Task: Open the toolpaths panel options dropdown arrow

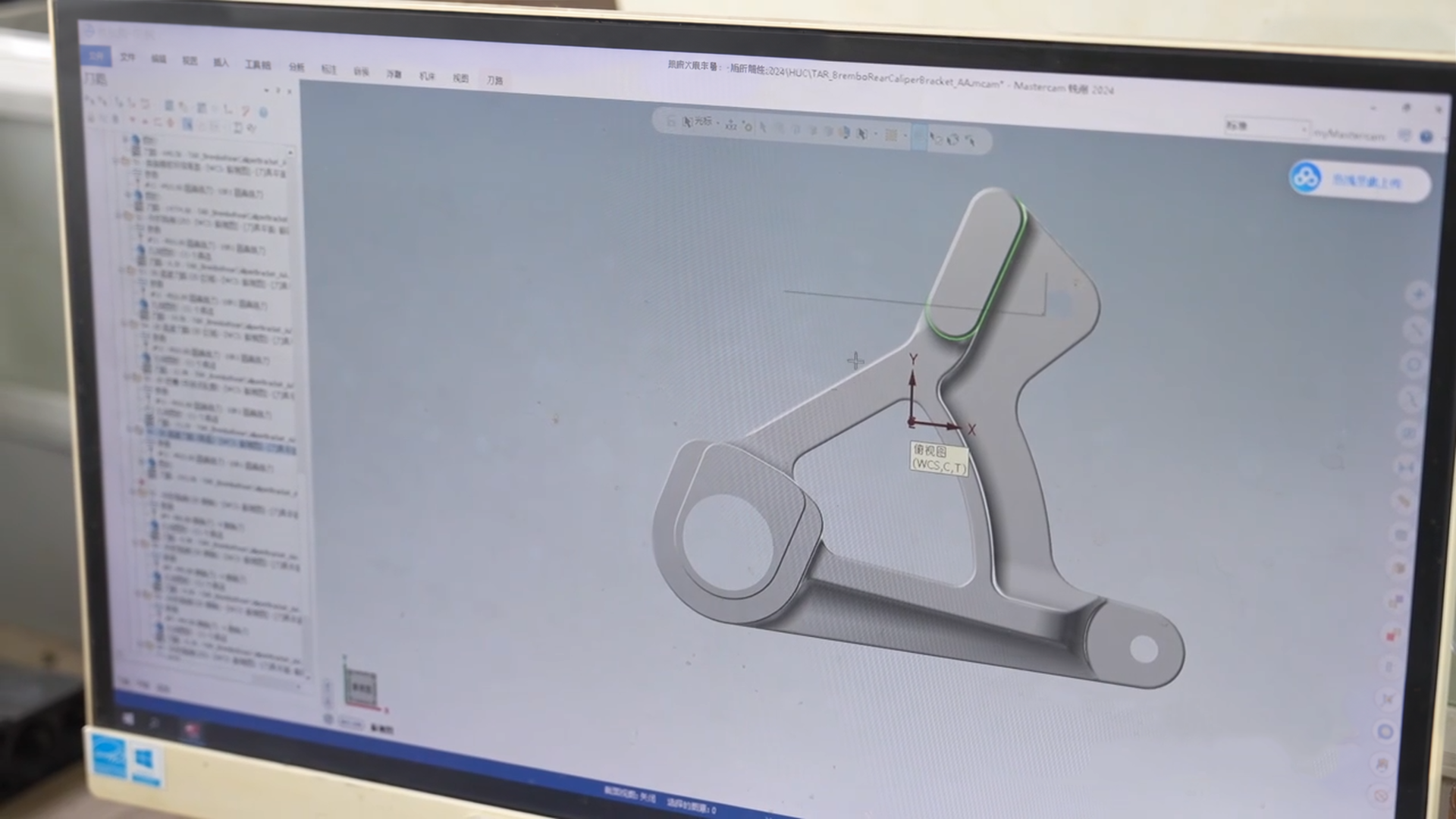Action: pyautogui.click(x=266, y=90)
